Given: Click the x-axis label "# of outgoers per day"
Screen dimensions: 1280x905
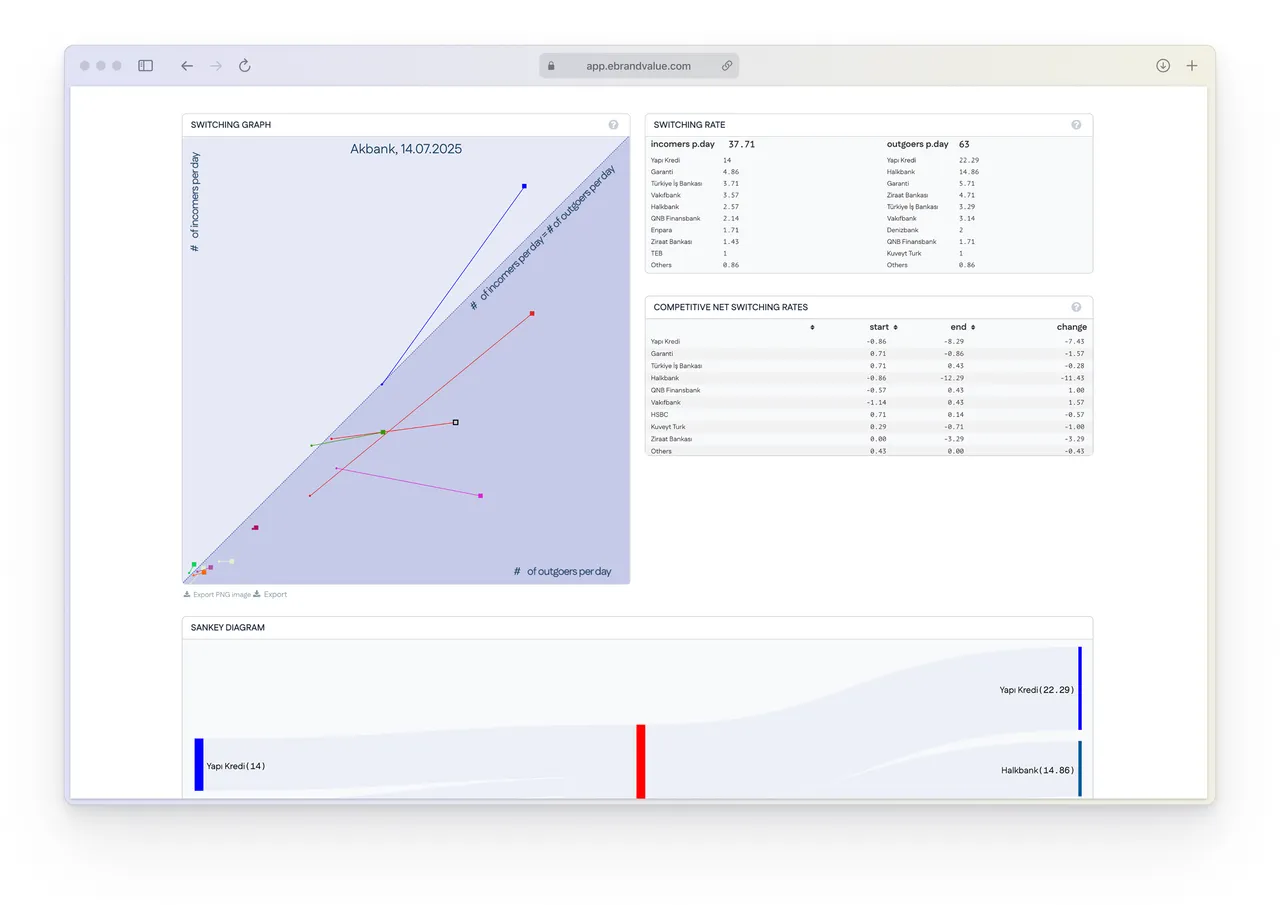Looking at the screenshot, I should point(563,572).
